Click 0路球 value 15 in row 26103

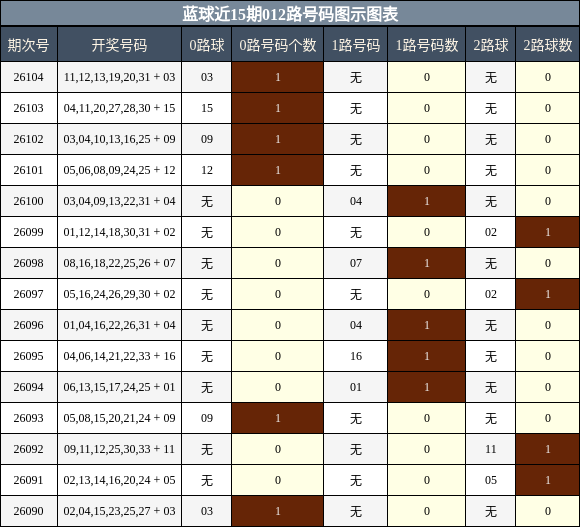point(207,108)
